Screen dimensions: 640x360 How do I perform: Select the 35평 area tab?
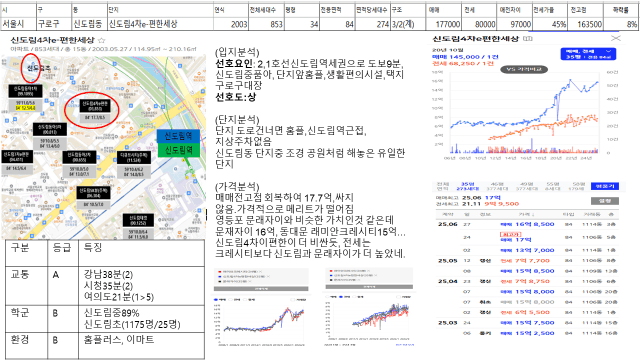pos(467,187)
